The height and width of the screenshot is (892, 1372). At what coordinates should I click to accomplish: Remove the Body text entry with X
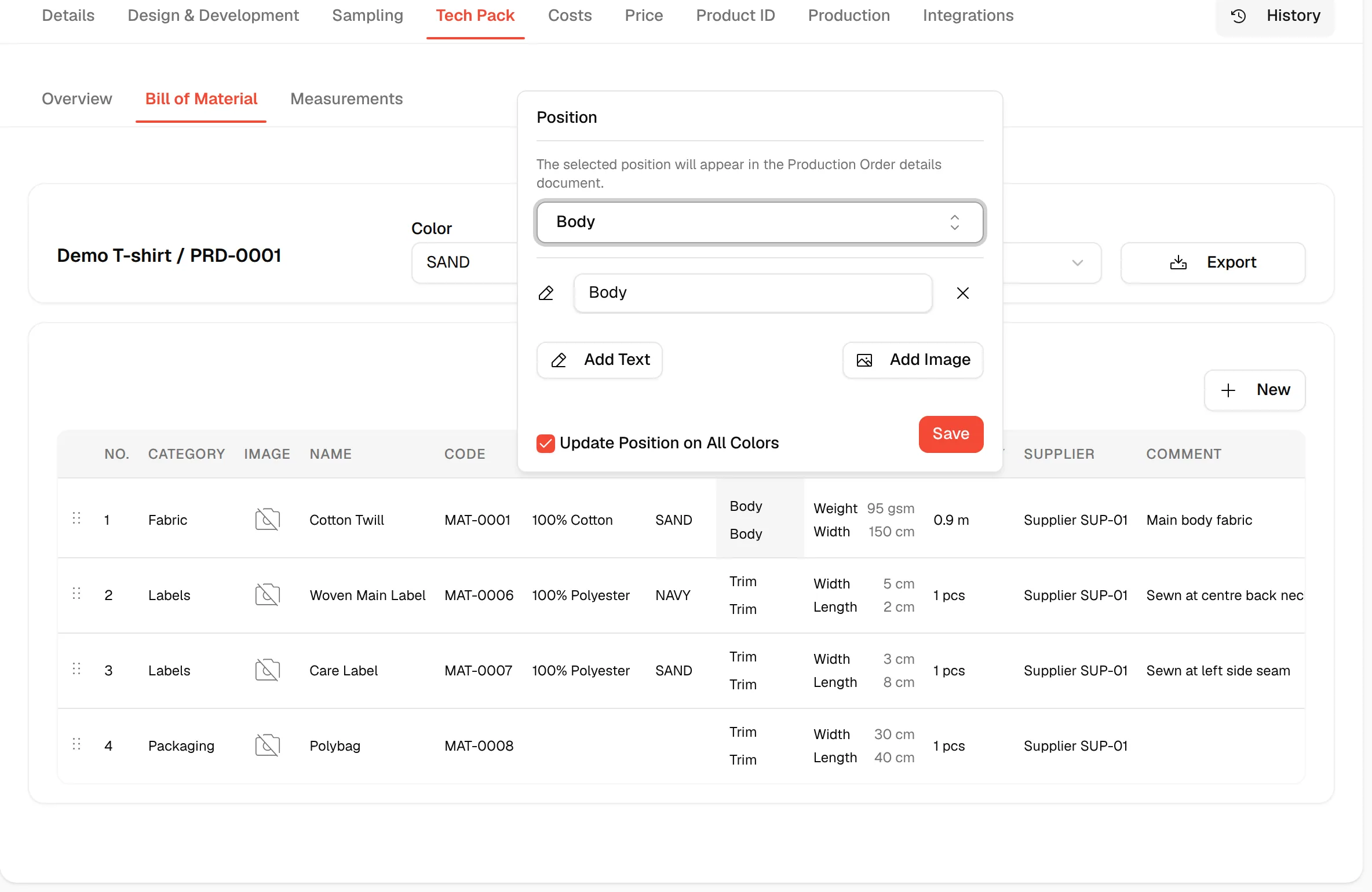[x=963, y=293]
